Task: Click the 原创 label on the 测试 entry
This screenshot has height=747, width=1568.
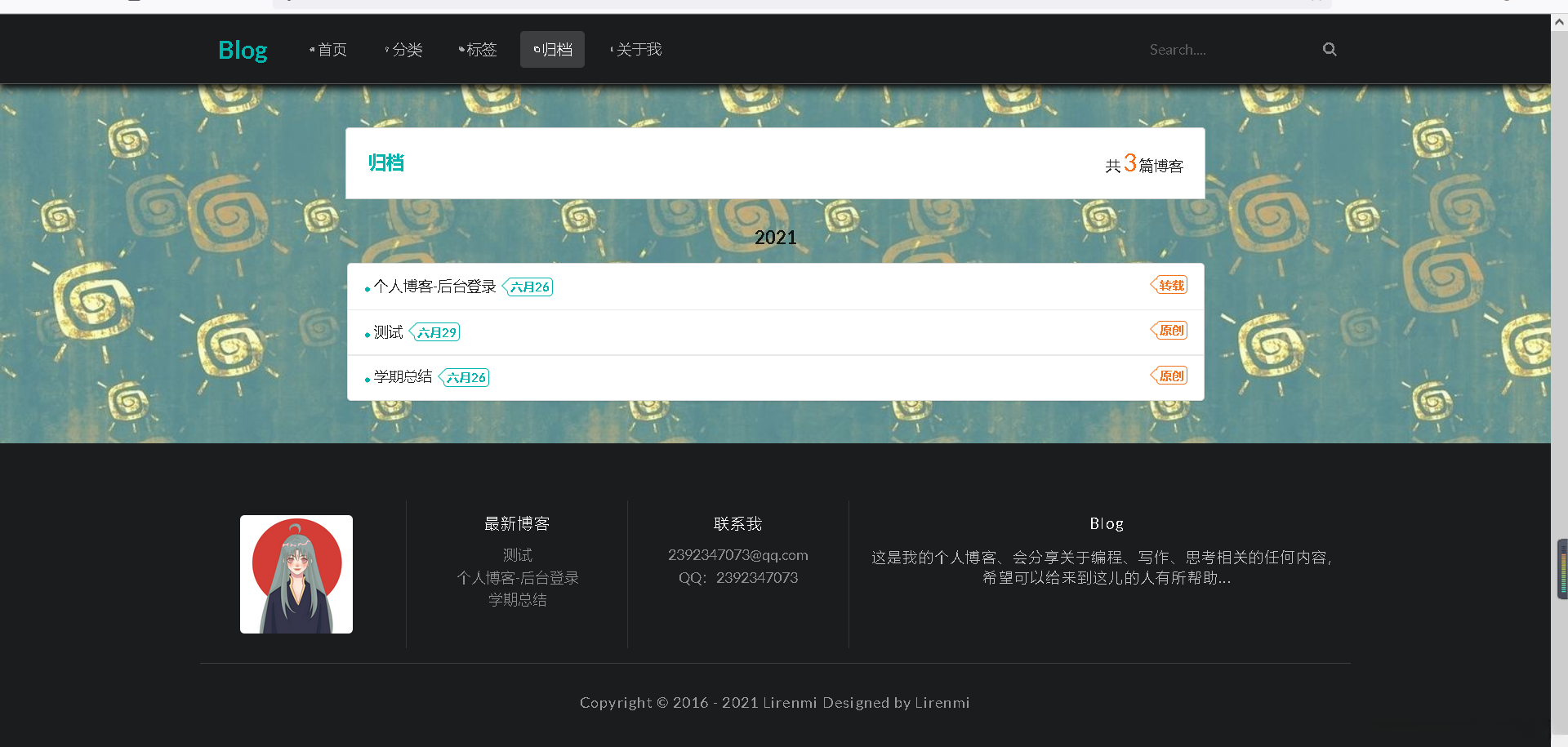Action: click(1169, 331)
